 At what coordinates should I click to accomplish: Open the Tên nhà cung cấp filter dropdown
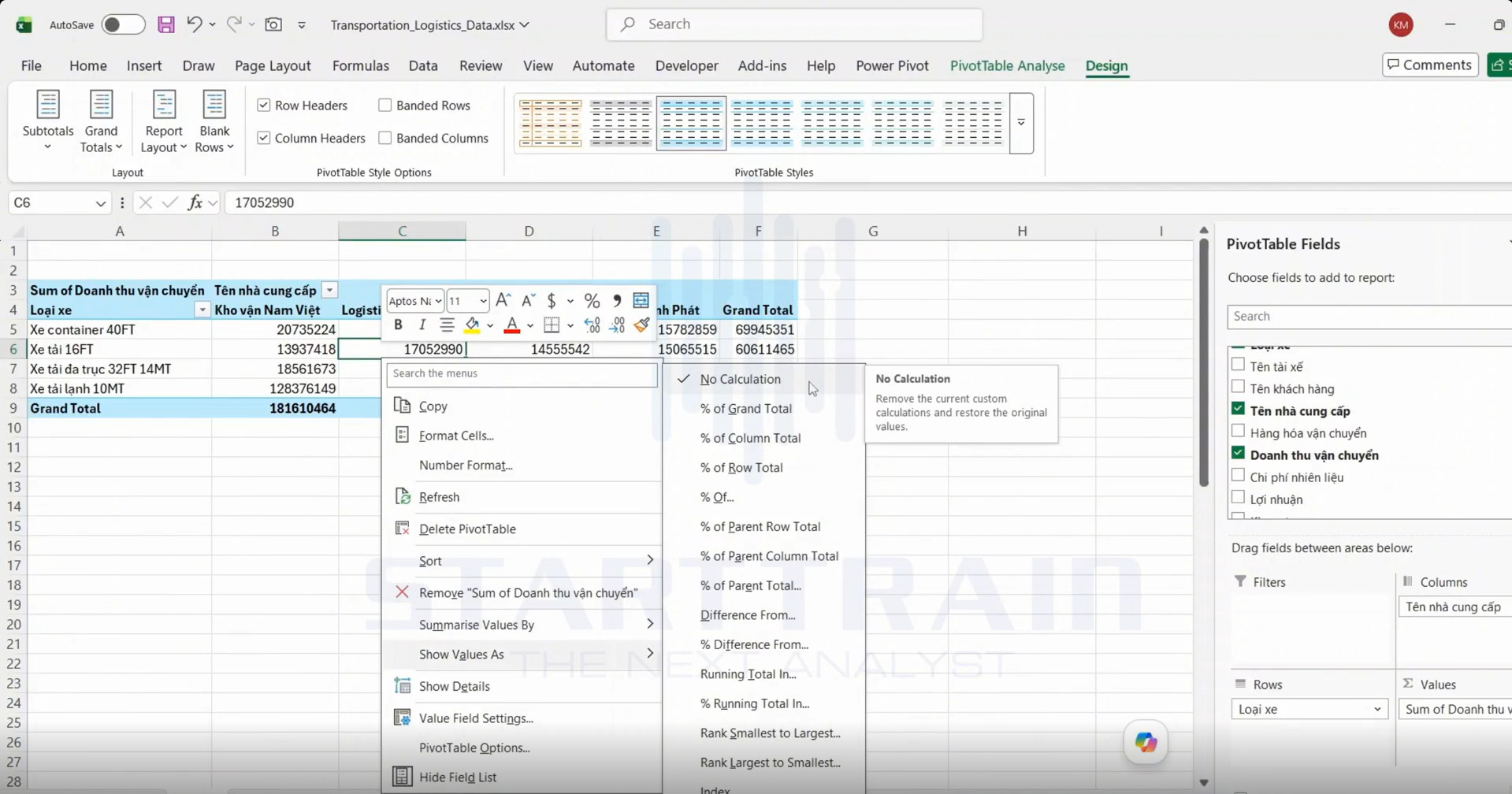pos(330,290)
